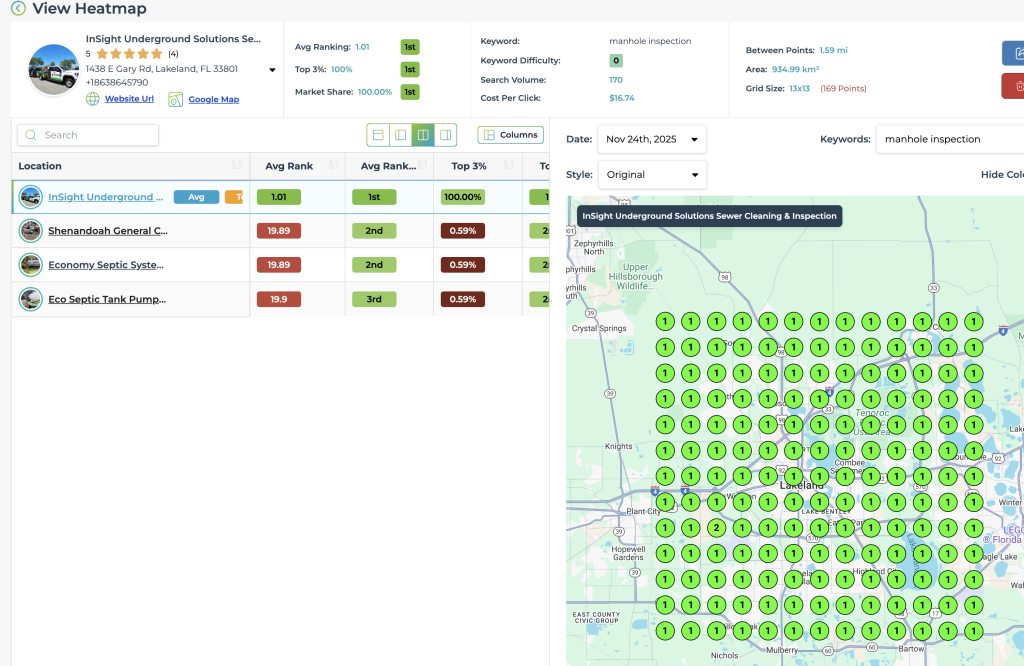Open the Date dropdown showing Nov 24th, 2025

point(652,139)
